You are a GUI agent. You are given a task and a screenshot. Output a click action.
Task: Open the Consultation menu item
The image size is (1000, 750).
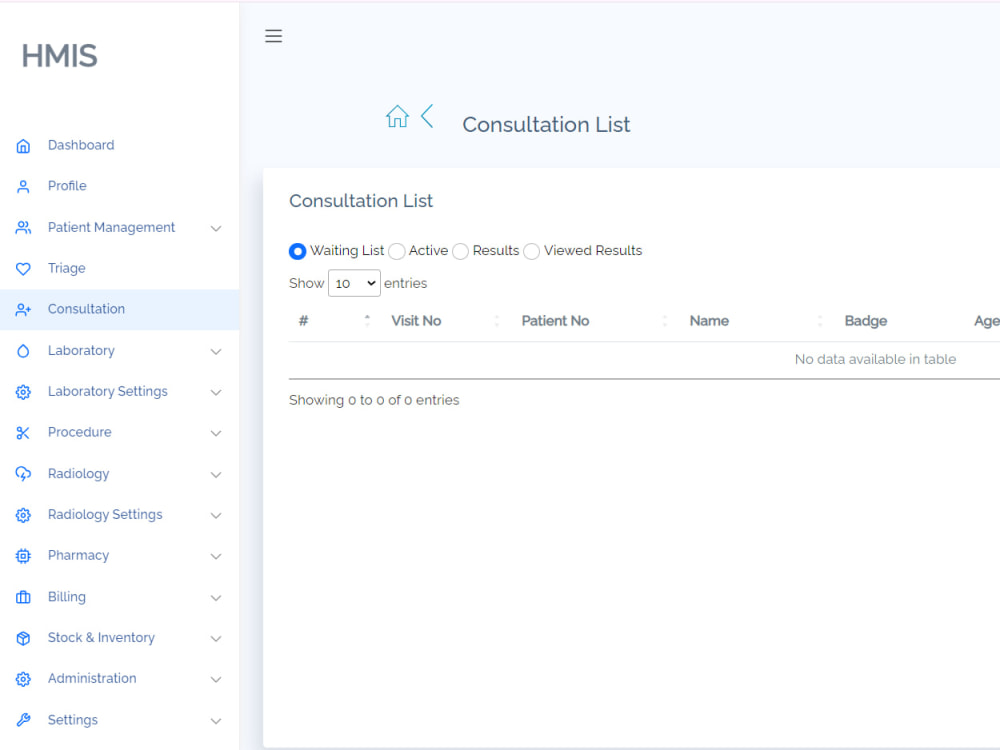[119, 309]
